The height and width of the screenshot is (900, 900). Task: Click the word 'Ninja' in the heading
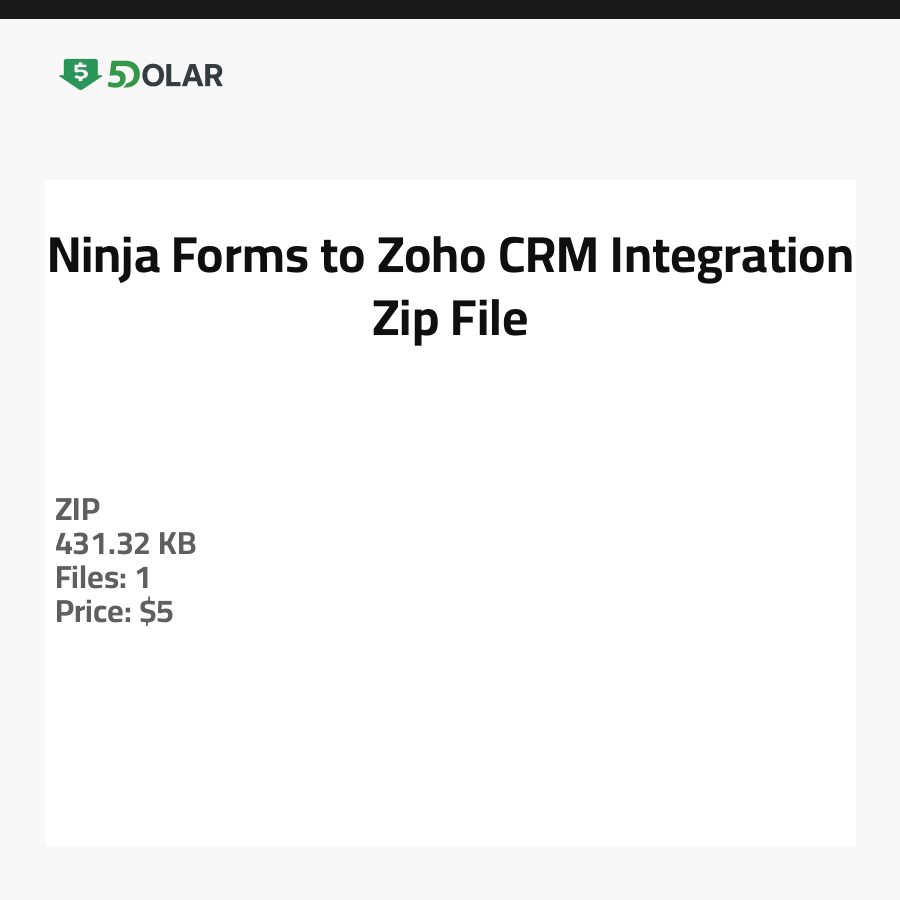102,257
